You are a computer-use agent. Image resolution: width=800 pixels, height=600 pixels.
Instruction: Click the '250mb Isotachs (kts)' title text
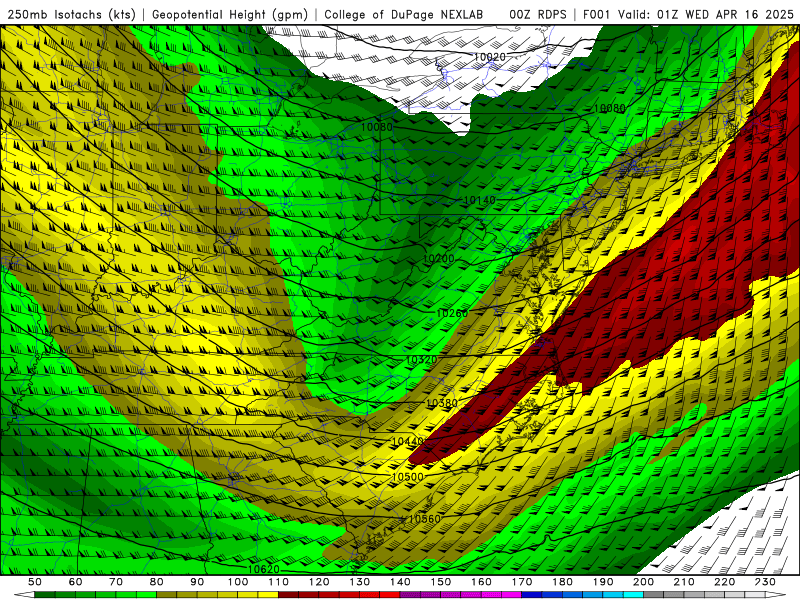[x=72, y=14]
